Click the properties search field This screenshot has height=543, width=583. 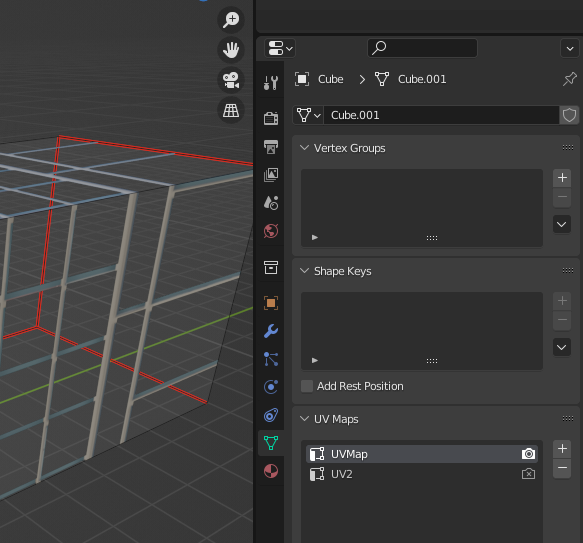click(x=422, y=48)
